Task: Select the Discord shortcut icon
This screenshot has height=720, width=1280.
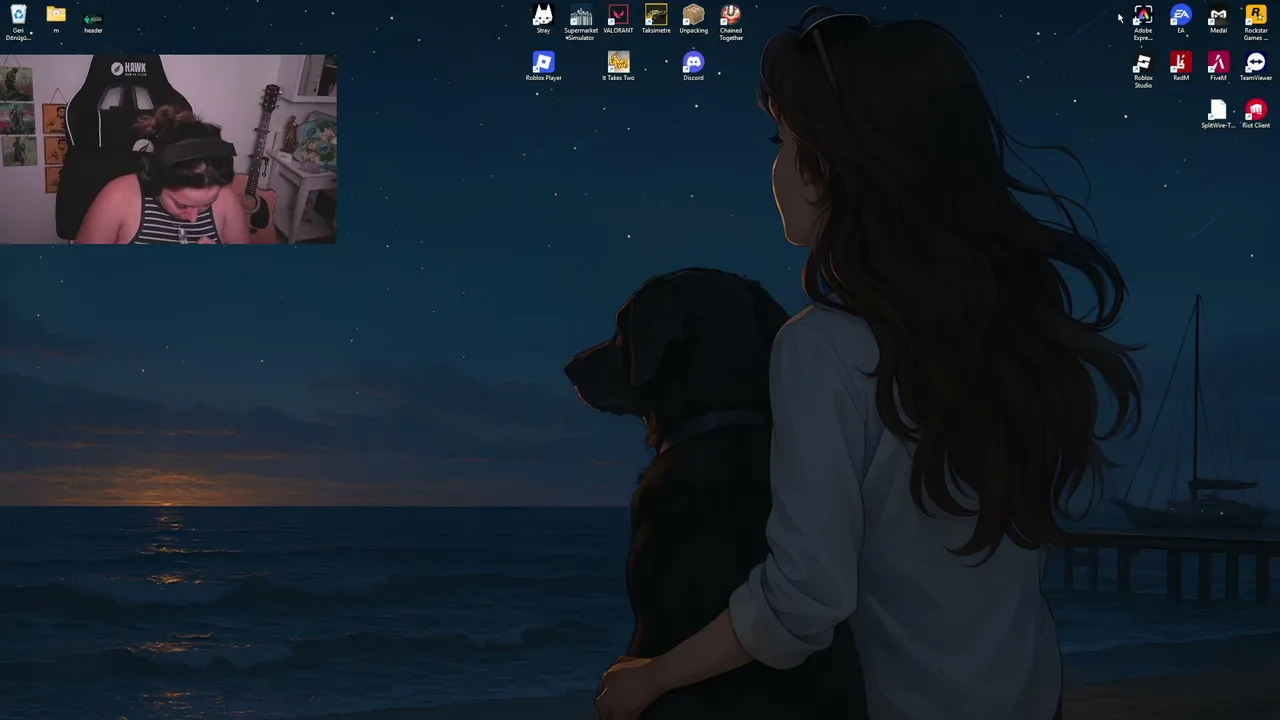Action: (x=693, y=66)
